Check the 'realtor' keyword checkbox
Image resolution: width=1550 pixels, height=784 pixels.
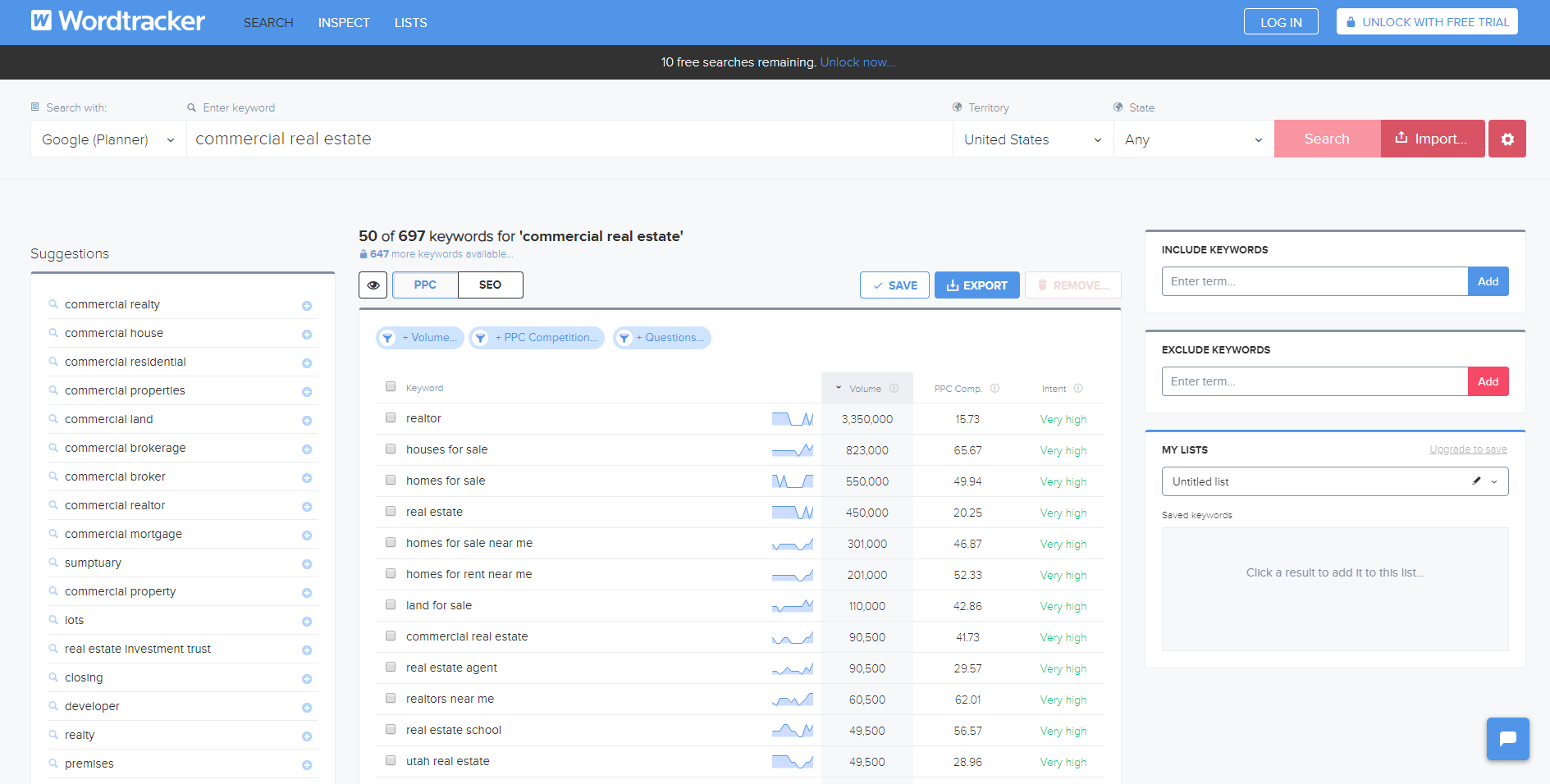click(391, 417)
